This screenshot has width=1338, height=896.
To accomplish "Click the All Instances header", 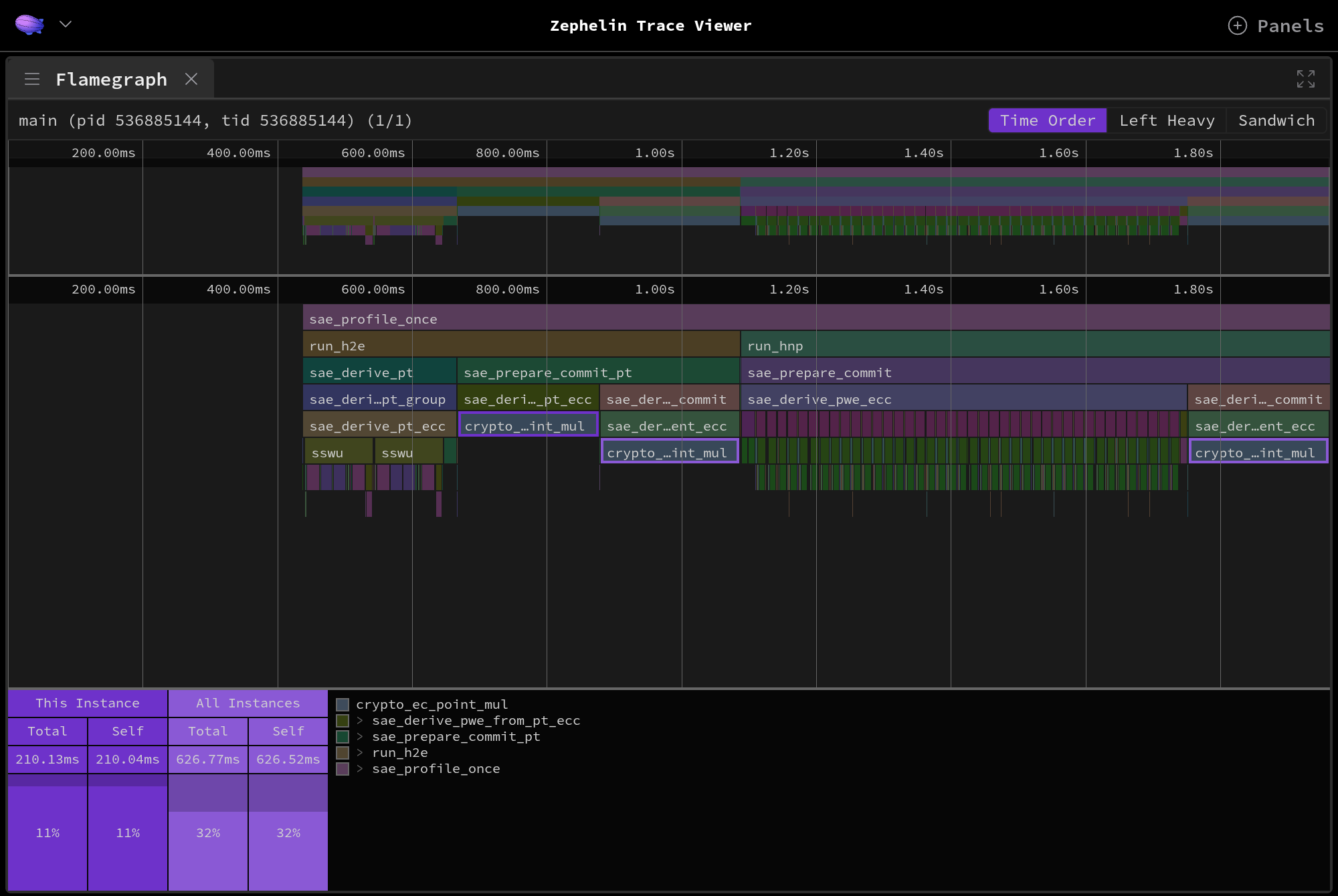I will coord(248,703).
